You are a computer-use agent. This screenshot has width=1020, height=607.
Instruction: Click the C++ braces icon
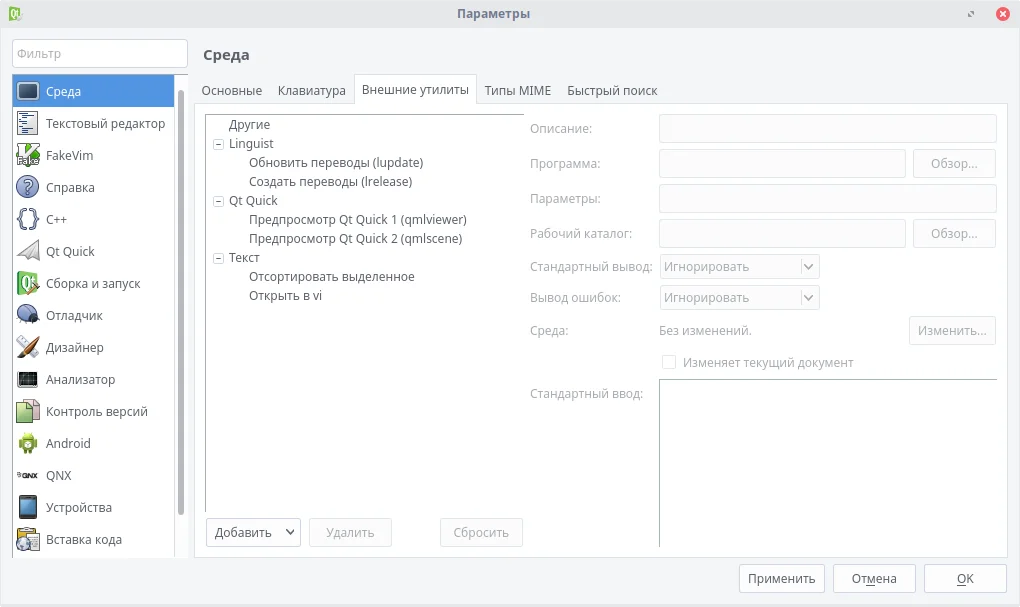tap(28, 219)
